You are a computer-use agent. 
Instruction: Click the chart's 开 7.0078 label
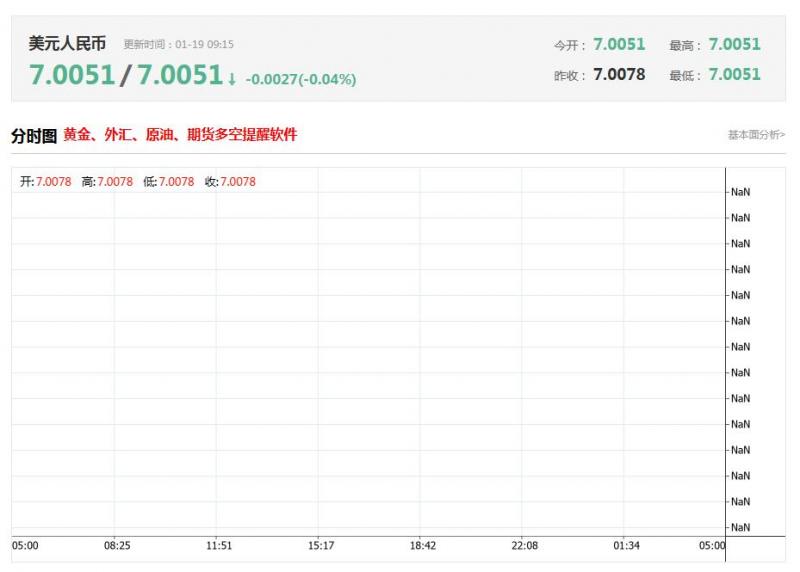tap(46, 182)
